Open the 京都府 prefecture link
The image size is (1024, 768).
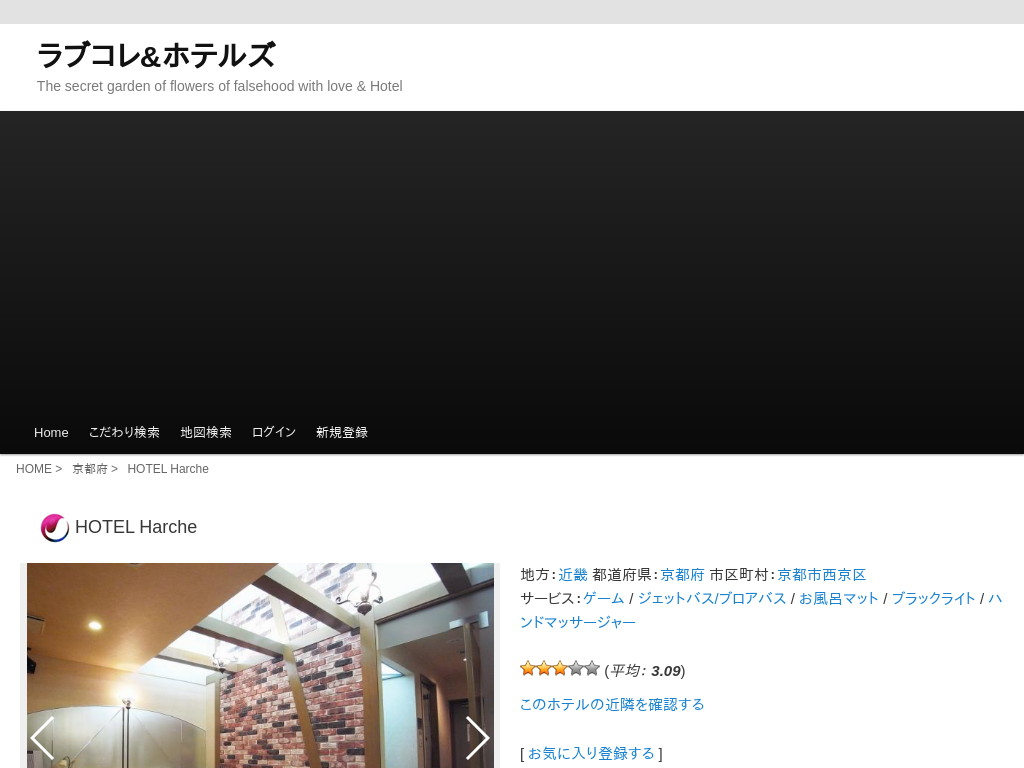tap(682, 575)
